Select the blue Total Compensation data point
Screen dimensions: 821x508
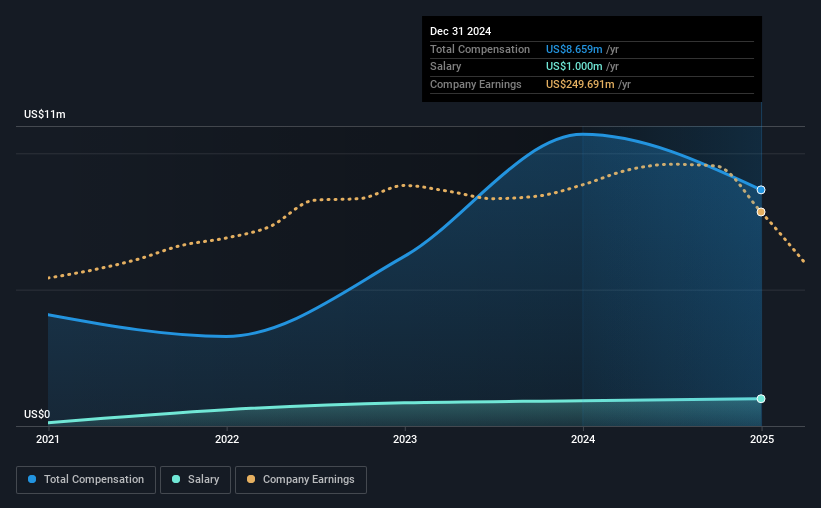(761, 190)
